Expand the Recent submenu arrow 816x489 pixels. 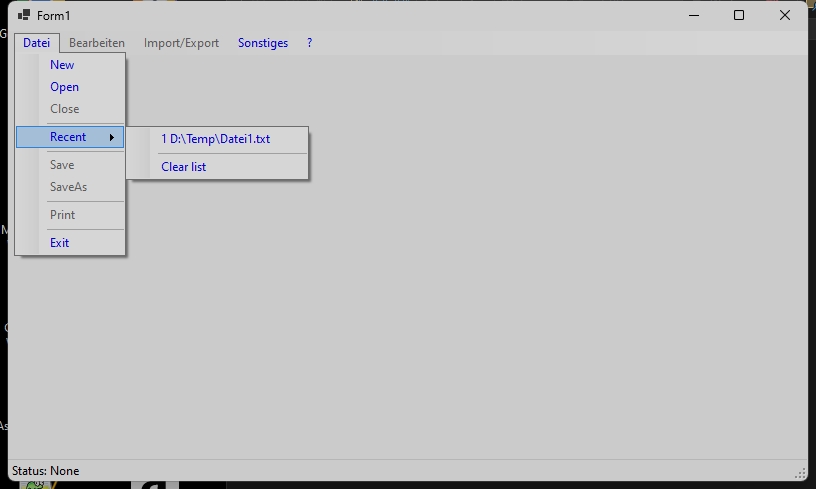pyautogui.click(x=112, y=137)
